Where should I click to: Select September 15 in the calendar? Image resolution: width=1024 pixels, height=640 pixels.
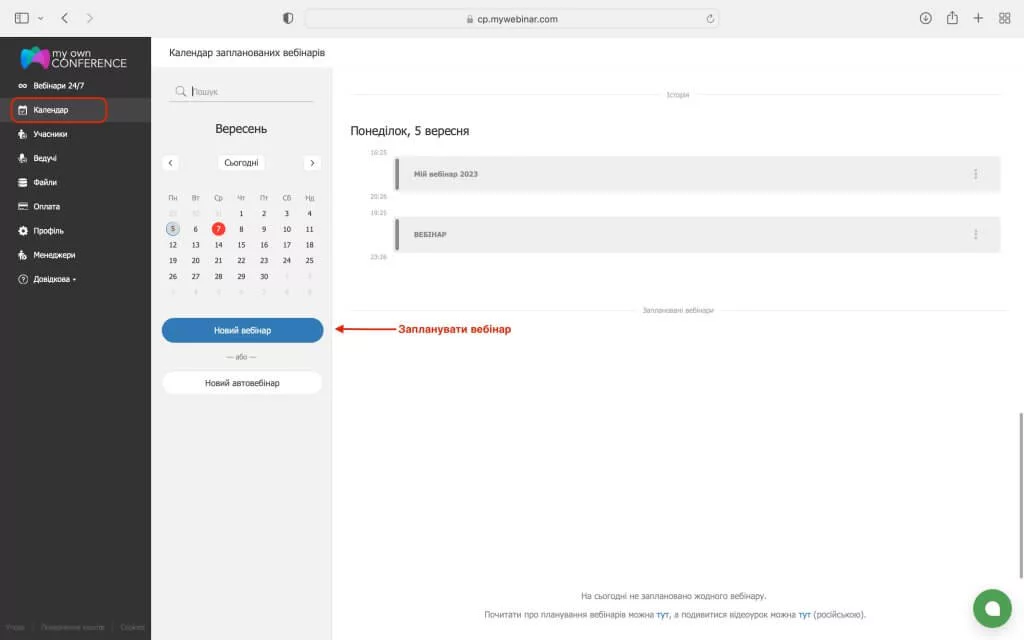coord(241,244)
